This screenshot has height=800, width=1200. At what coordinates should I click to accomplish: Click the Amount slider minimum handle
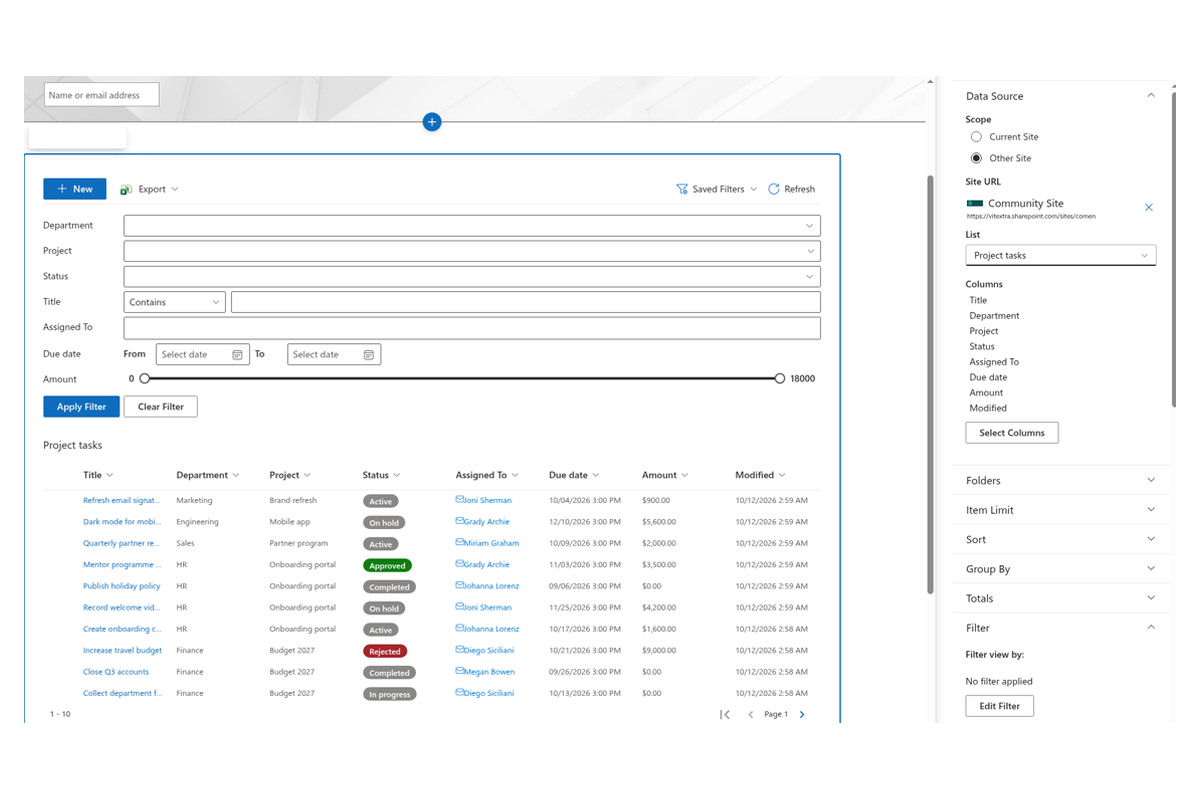point(145,379)
